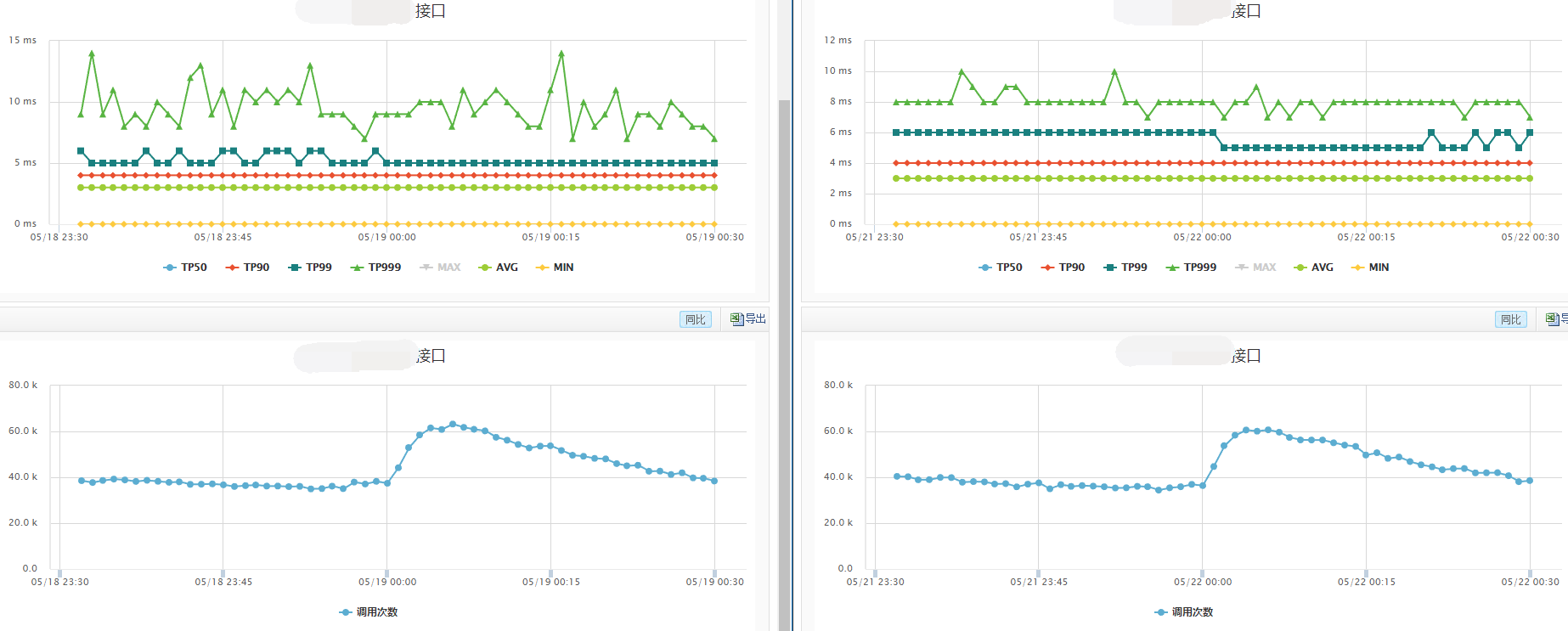Click 6 ms axis label on right latency chart
Image resolution: width=1568 pixels, height=631 pixels.
(841, 132)
